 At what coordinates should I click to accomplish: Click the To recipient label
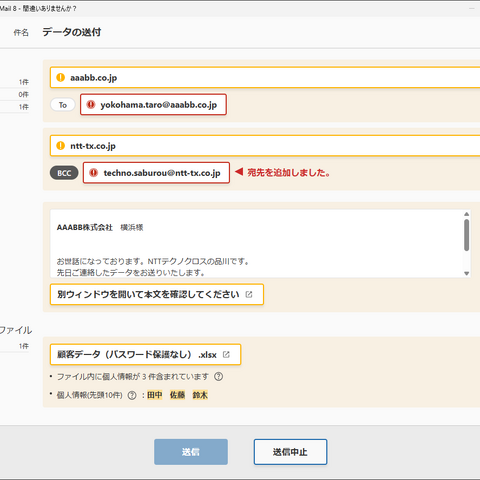[x=63, y=105]
